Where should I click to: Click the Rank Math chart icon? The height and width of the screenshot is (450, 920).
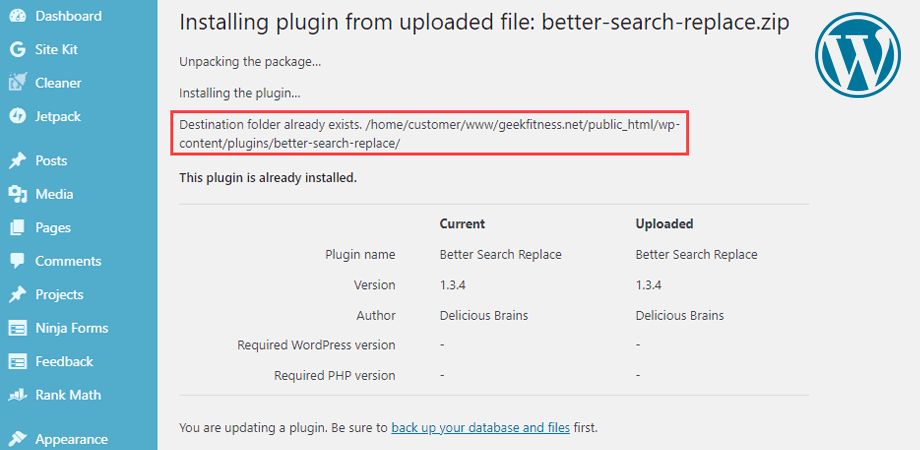pos(18,395)
